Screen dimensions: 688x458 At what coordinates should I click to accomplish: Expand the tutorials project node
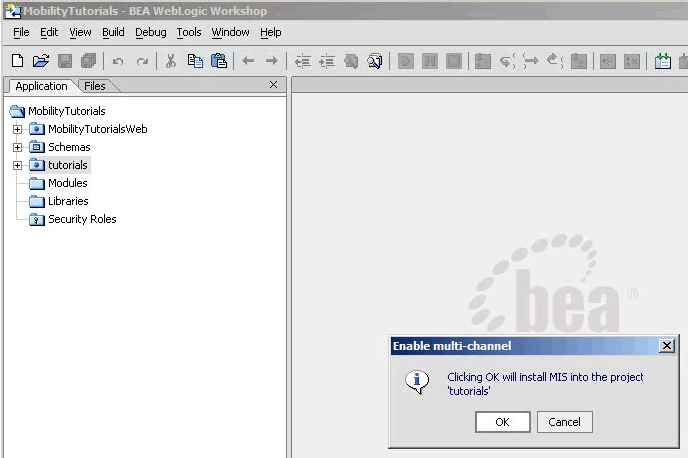pyautogui.click(x=17, y=165)
